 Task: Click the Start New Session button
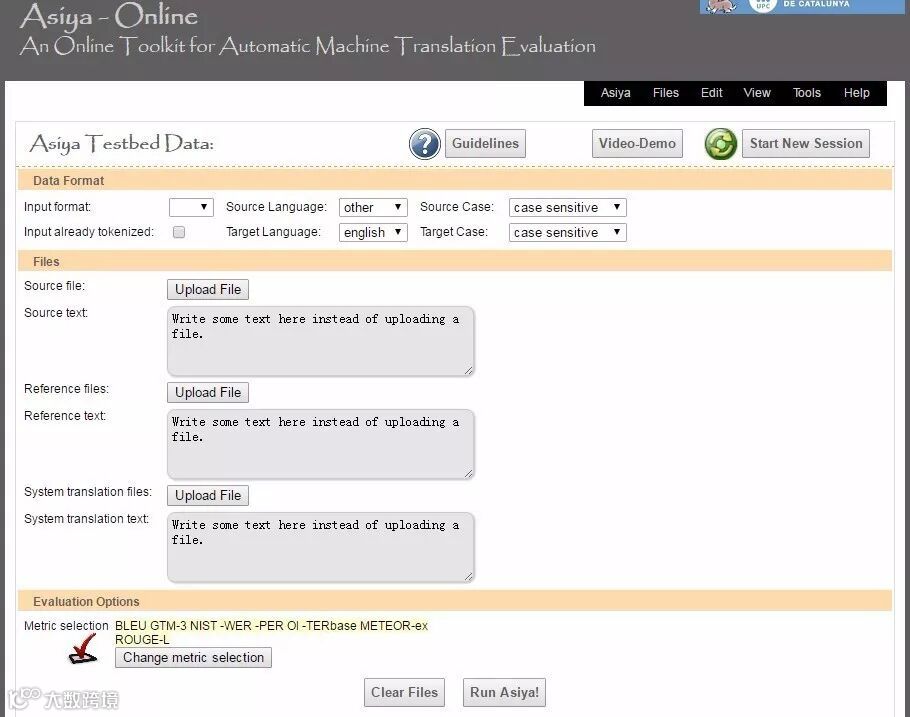click(x=806, y=143)
